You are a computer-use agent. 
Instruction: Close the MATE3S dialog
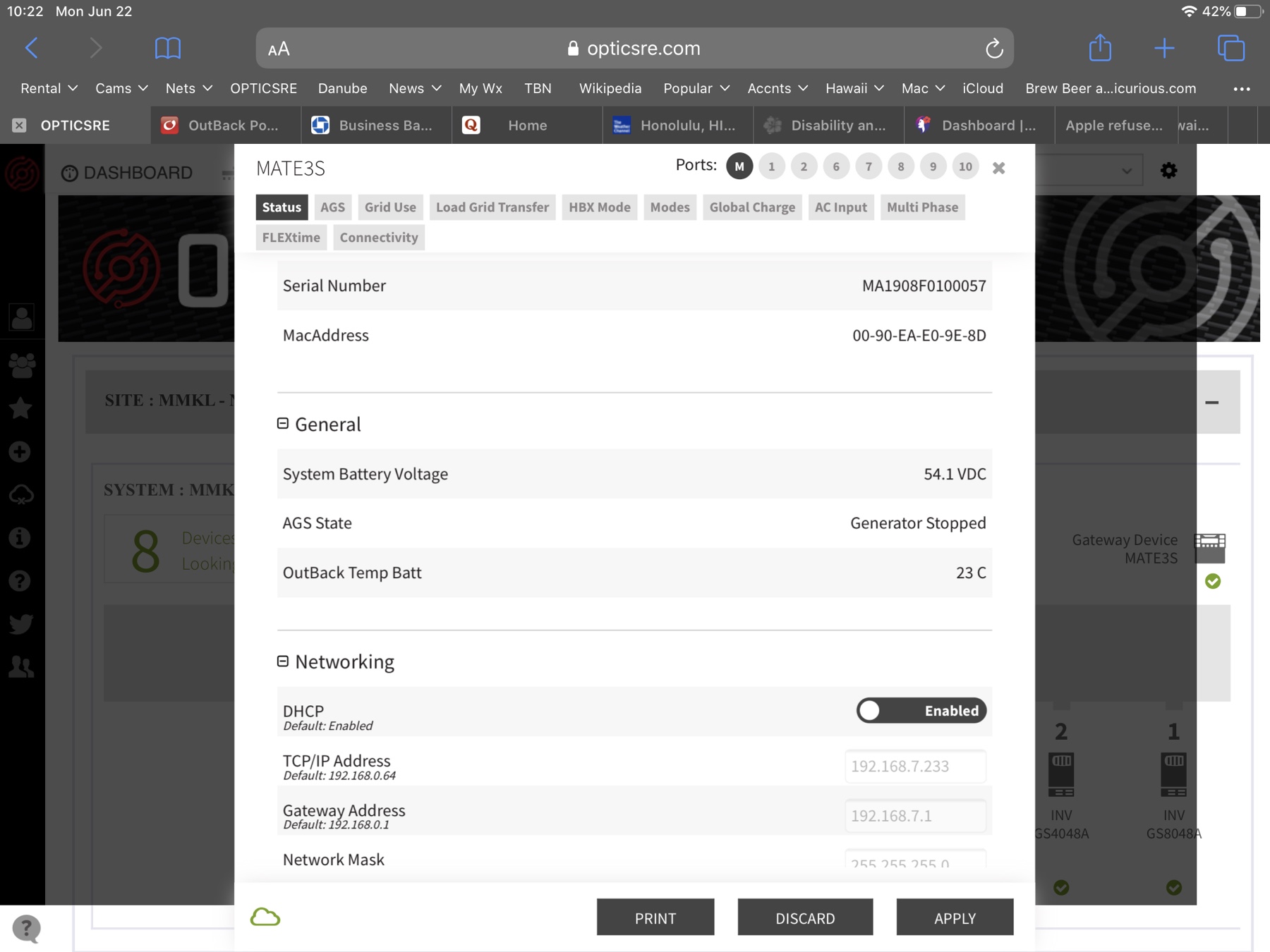click(x=998, y=168)
